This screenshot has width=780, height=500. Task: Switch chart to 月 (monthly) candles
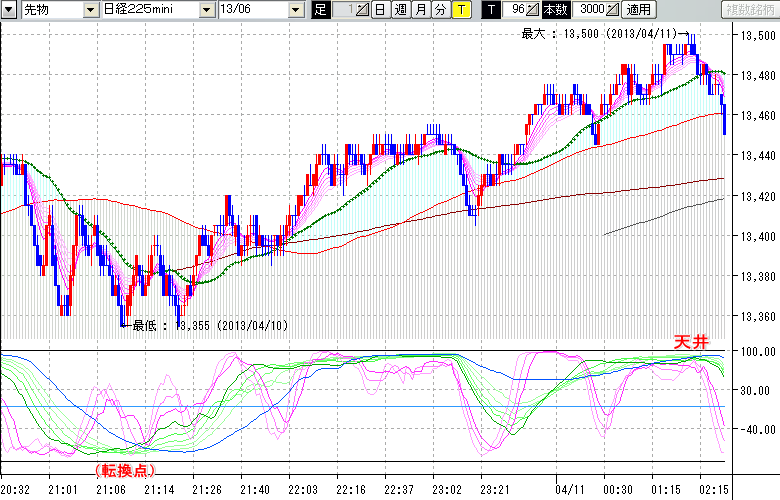click(420, 10)
